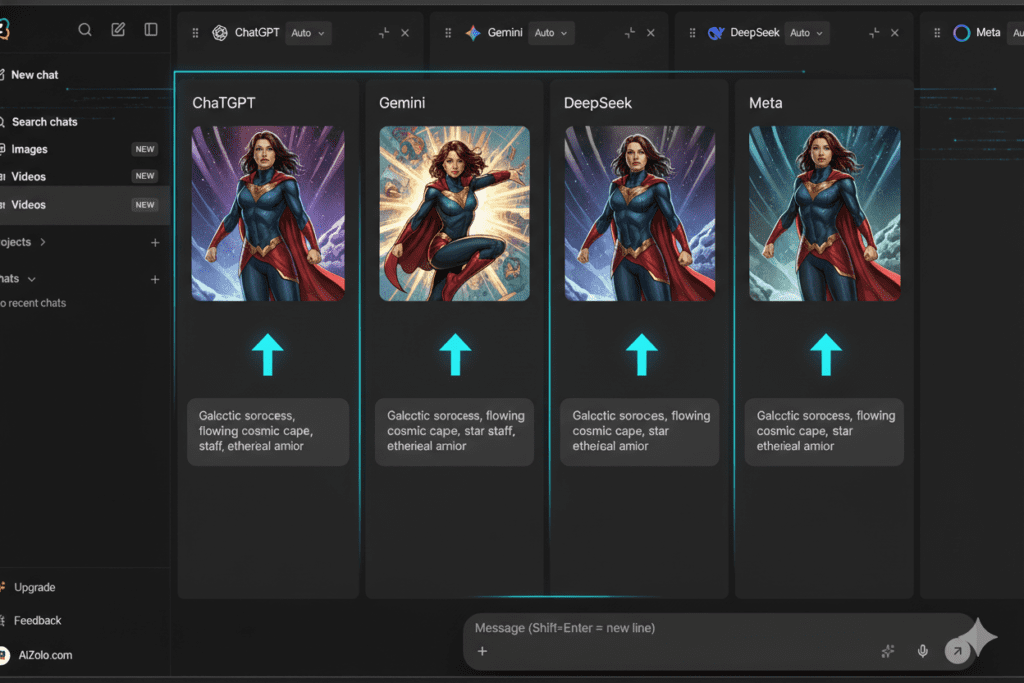The height and width of the screenshot is (683, 1024).
Task: Open the Auto model dropdown for Gemini
Action: point(551,32)
